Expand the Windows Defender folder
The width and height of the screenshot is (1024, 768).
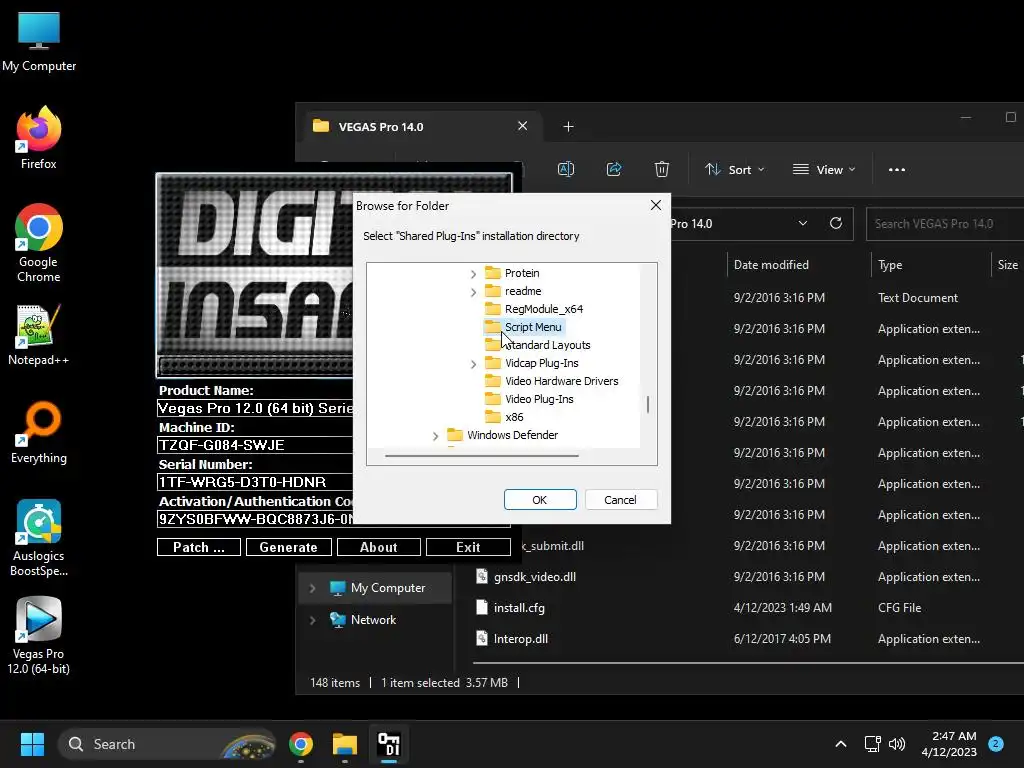point(436,436)
